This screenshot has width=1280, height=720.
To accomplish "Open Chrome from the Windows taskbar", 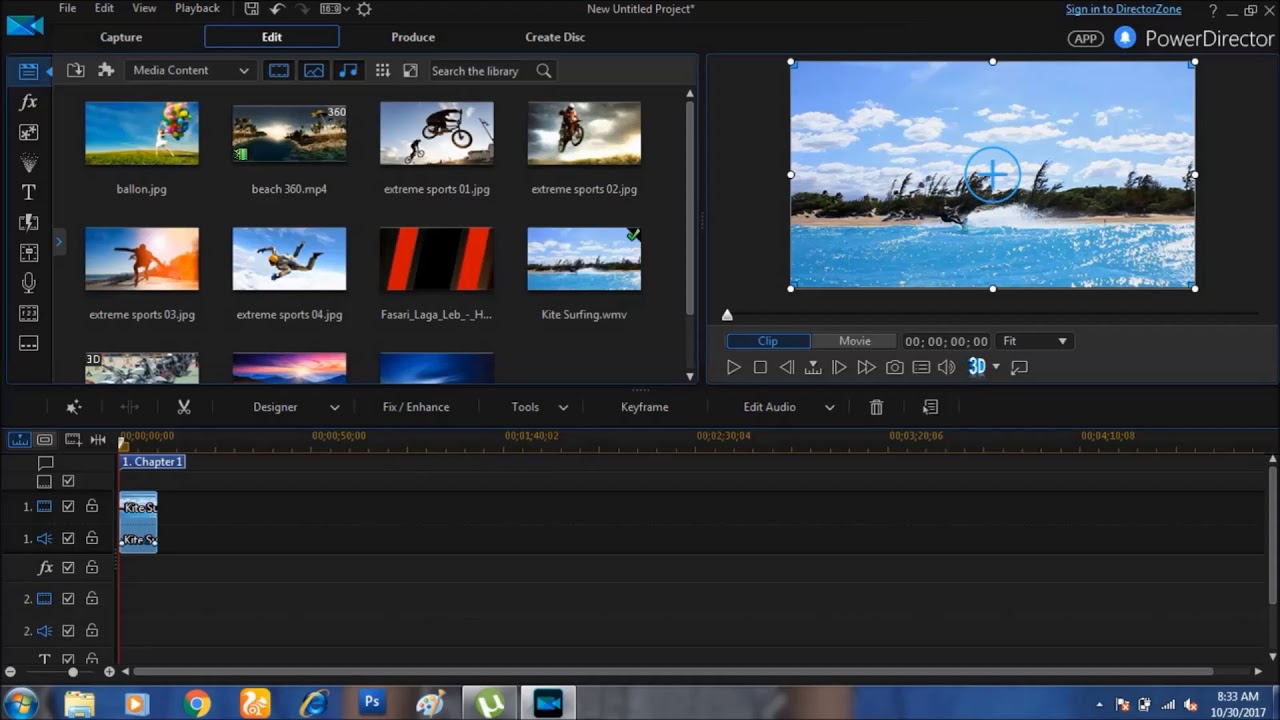I will (197, 704).
